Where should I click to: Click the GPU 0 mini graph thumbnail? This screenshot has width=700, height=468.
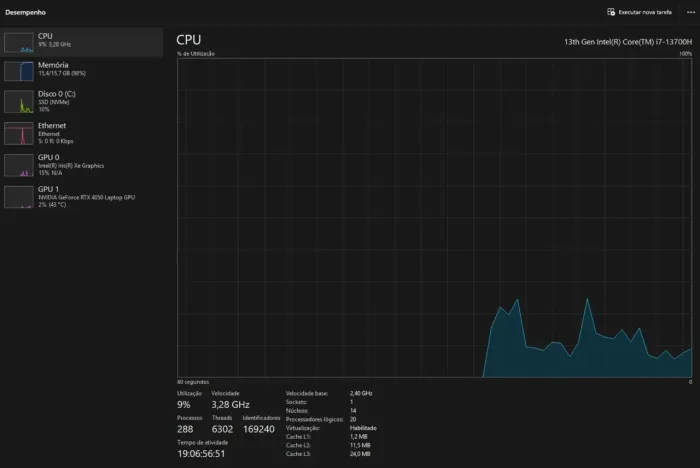[x=19, y=165]
